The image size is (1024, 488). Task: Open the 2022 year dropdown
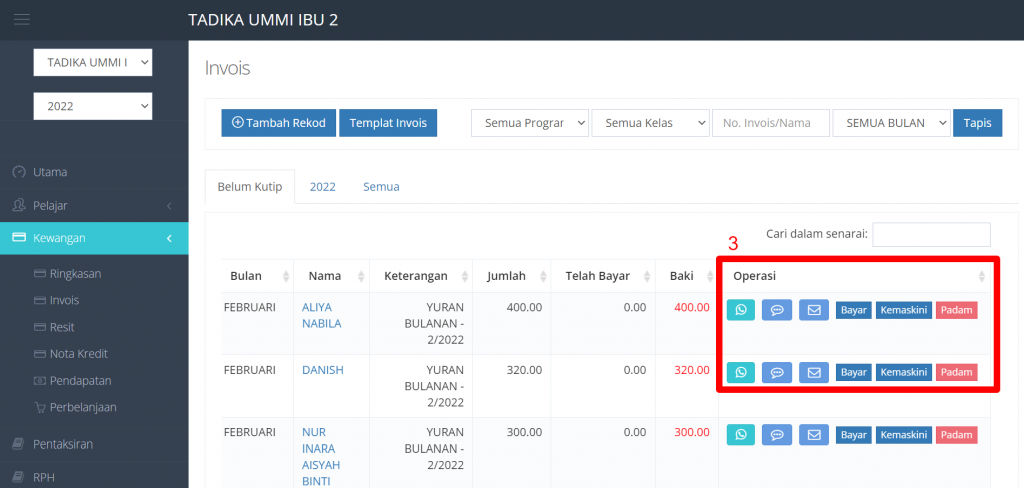click(93, 105)
